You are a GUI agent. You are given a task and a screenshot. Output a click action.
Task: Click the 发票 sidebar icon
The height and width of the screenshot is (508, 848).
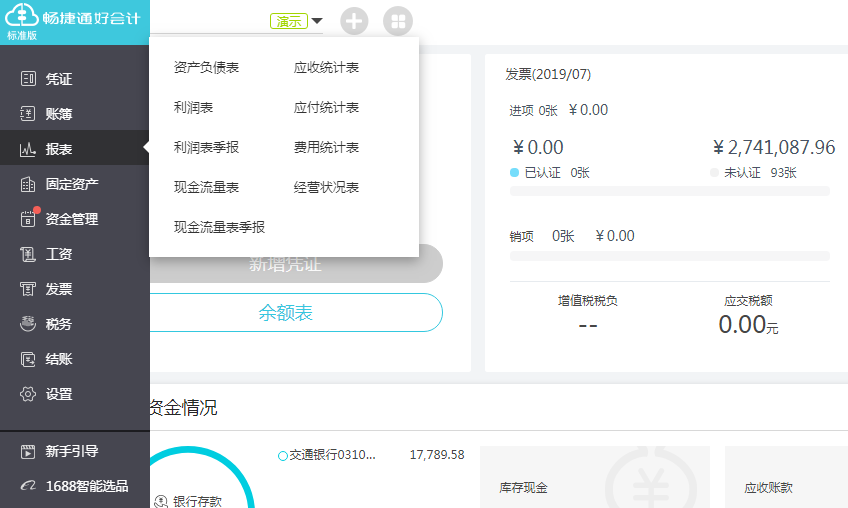tap(28, 289)
